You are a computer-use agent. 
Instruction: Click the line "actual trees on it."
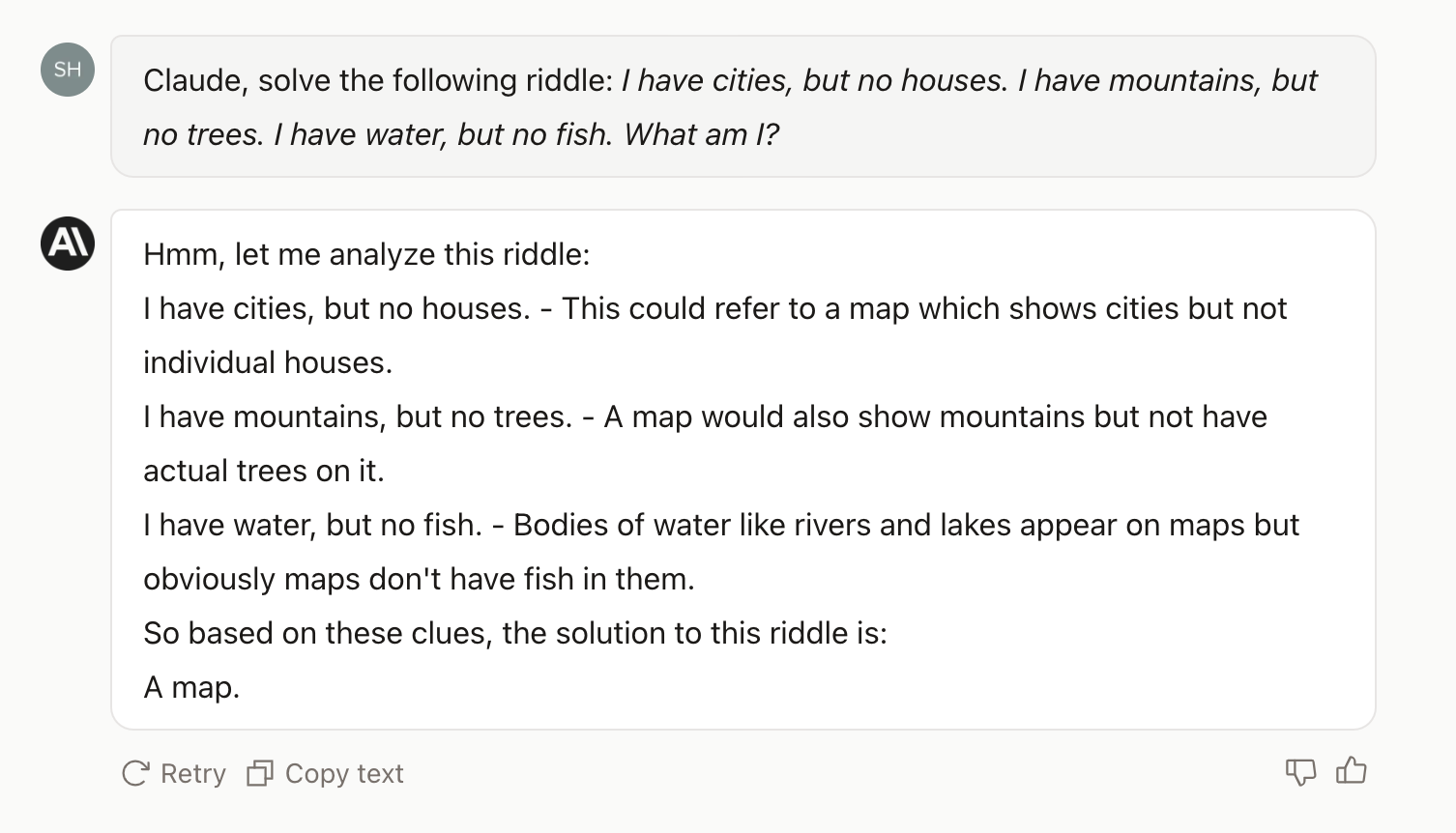click(x=264, y=471)
